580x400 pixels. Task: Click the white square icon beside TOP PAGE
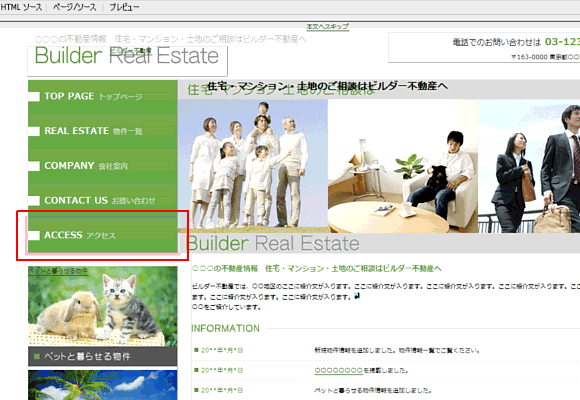point(34,97)
